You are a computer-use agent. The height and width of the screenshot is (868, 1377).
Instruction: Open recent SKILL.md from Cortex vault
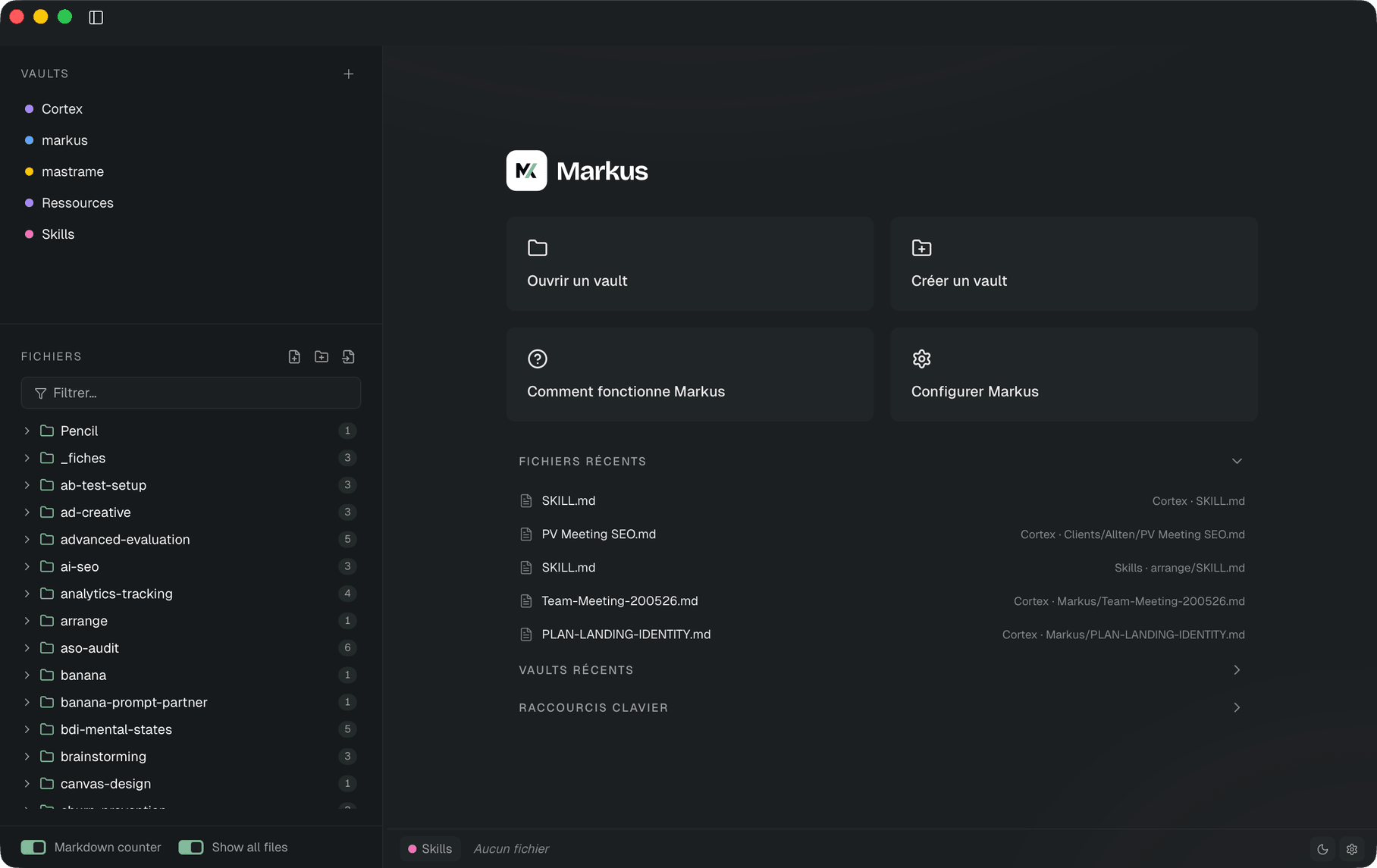[882, 501]
